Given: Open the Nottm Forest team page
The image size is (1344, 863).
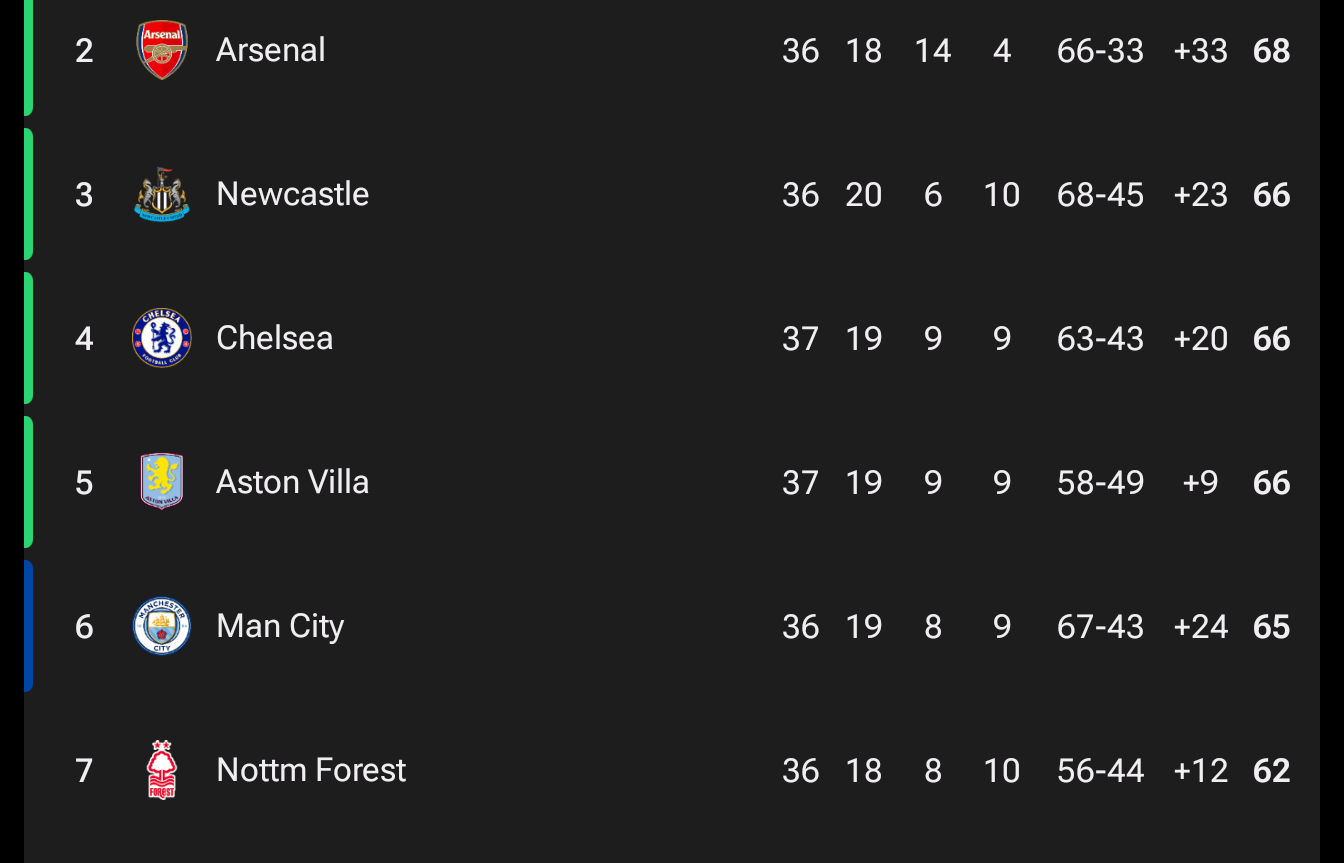Looking at the screenshot, I should coord(311,770).
